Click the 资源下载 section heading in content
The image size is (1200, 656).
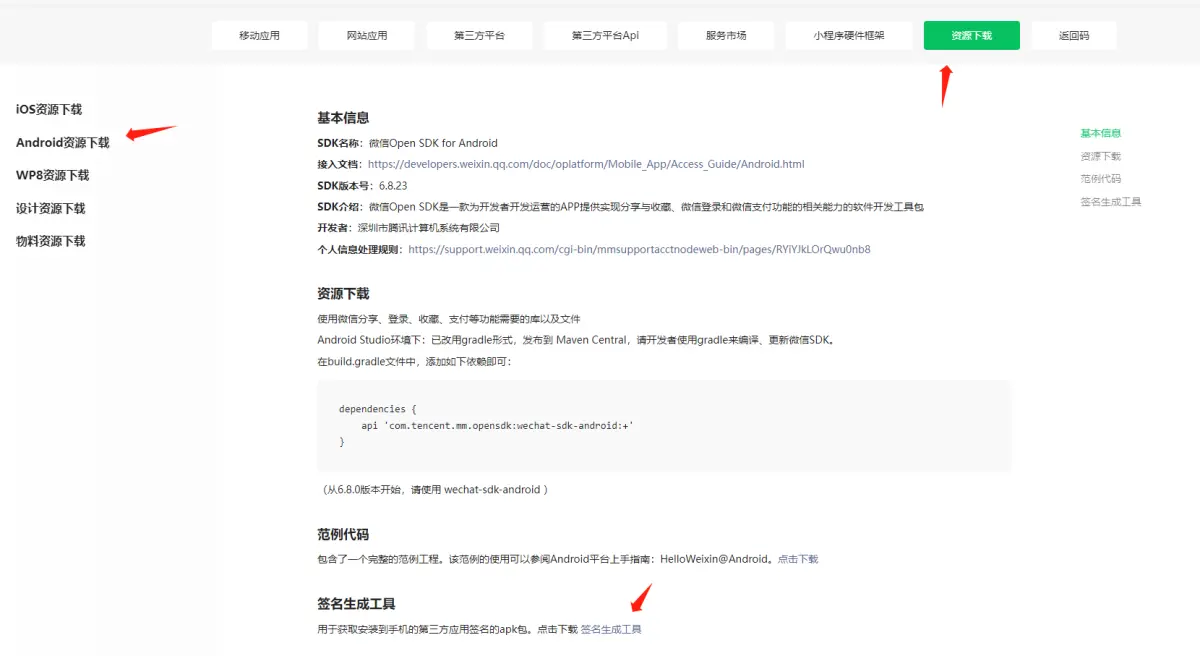pos(343,294)
